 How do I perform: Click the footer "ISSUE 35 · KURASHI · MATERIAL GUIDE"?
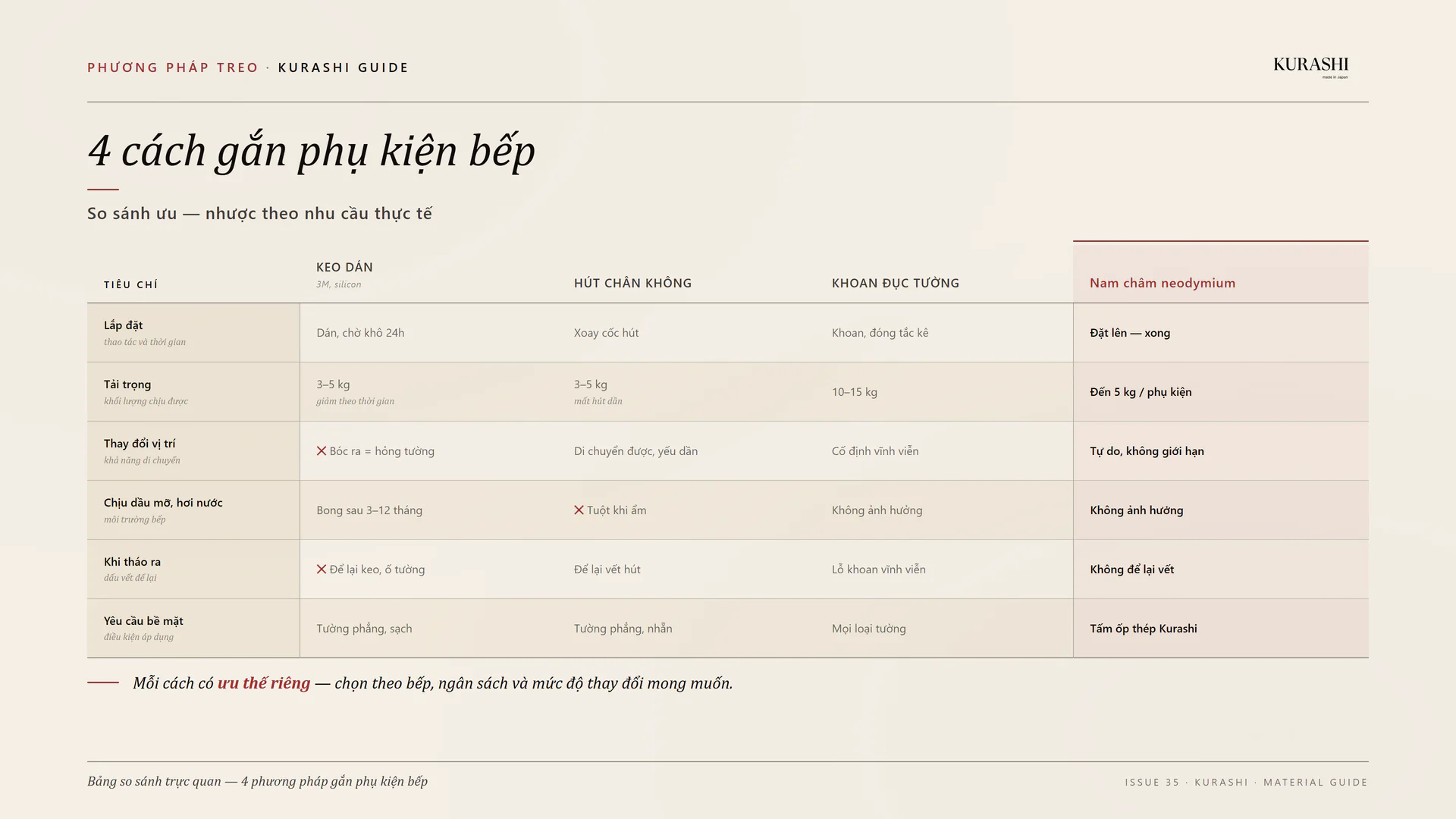click(1247, 783)
